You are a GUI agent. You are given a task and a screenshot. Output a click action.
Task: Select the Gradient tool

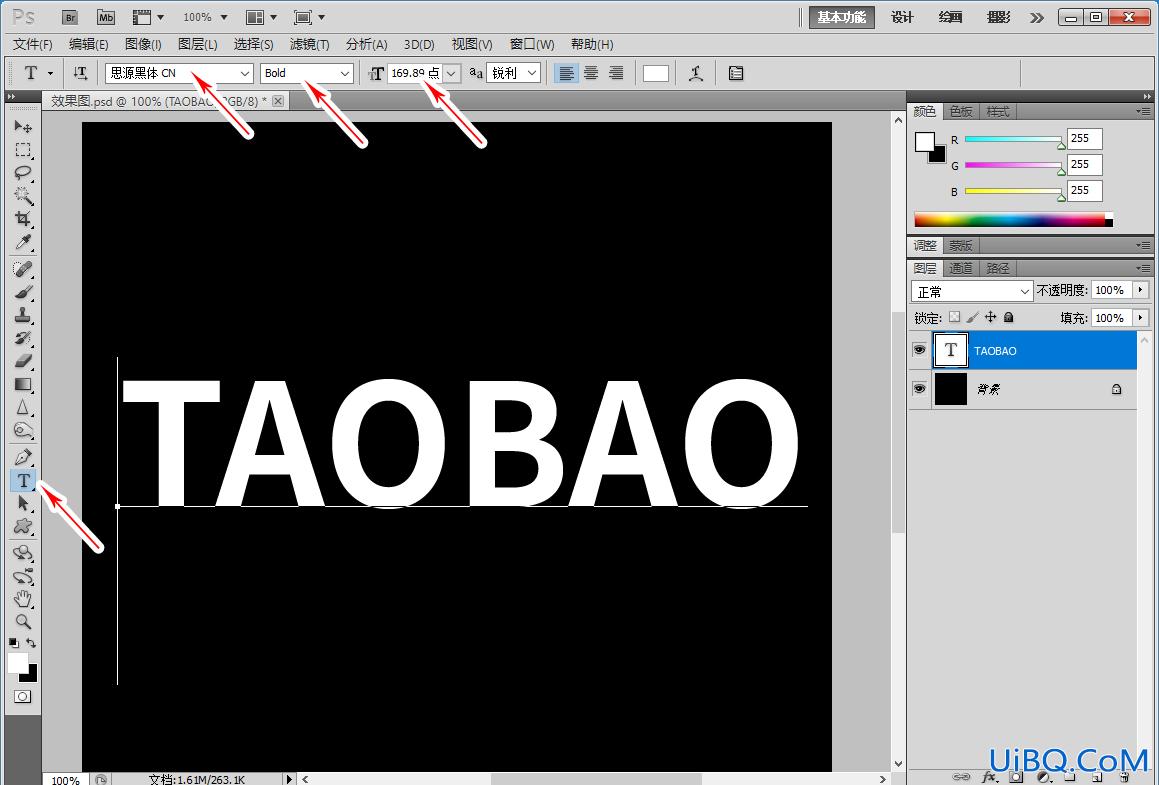pos(23,384)
